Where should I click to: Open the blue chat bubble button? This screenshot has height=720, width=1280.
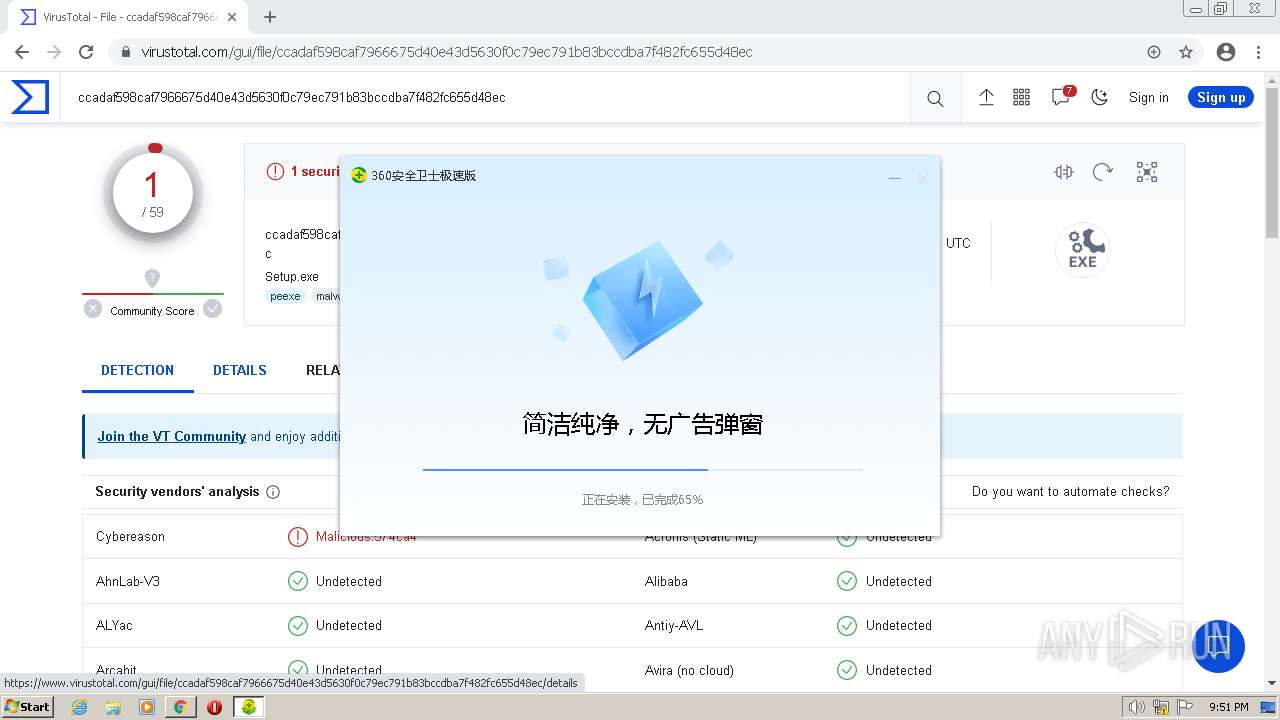tap(1218, 646)
